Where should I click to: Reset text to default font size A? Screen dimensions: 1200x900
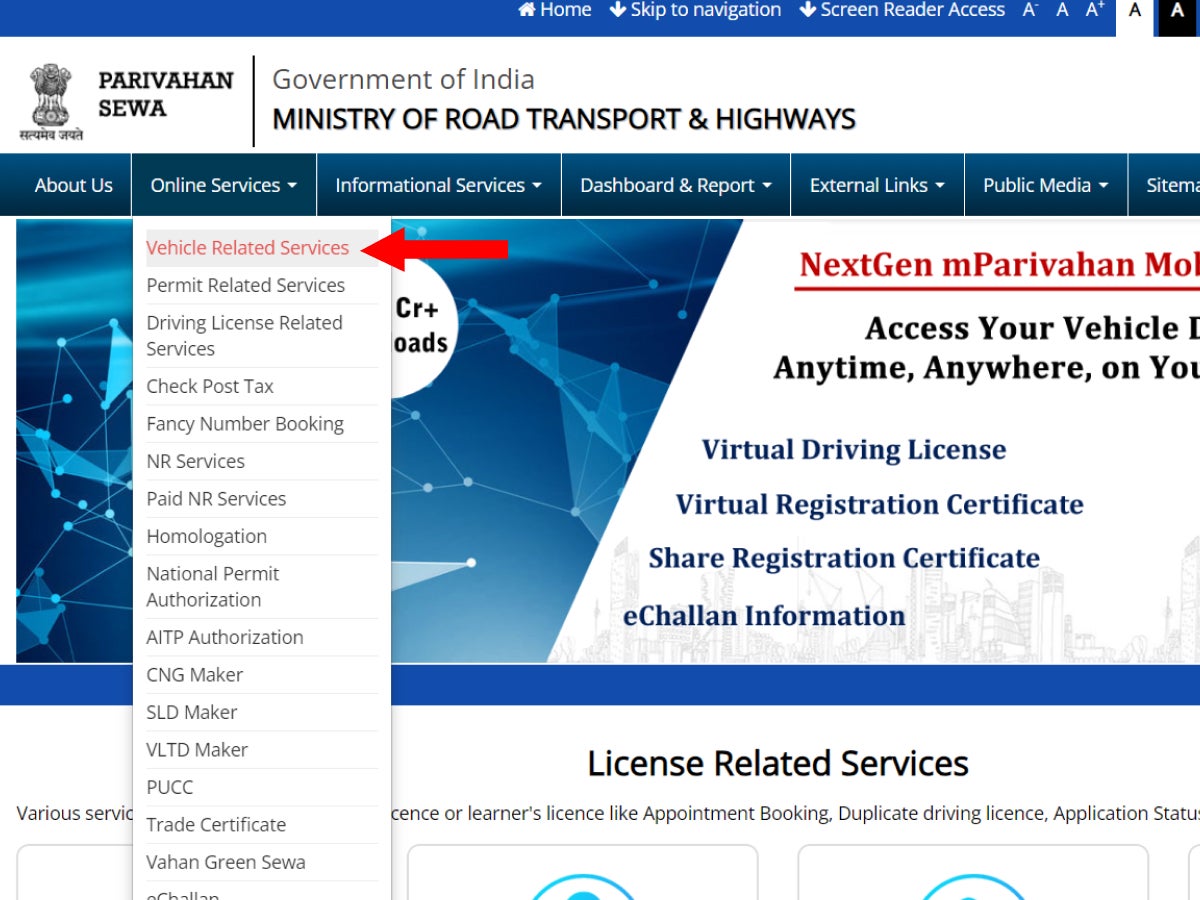pos(1061,11)
